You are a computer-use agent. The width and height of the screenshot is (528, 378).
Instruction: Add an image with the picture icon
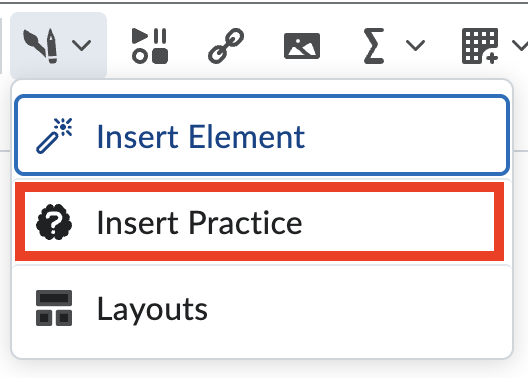(302, 46)
